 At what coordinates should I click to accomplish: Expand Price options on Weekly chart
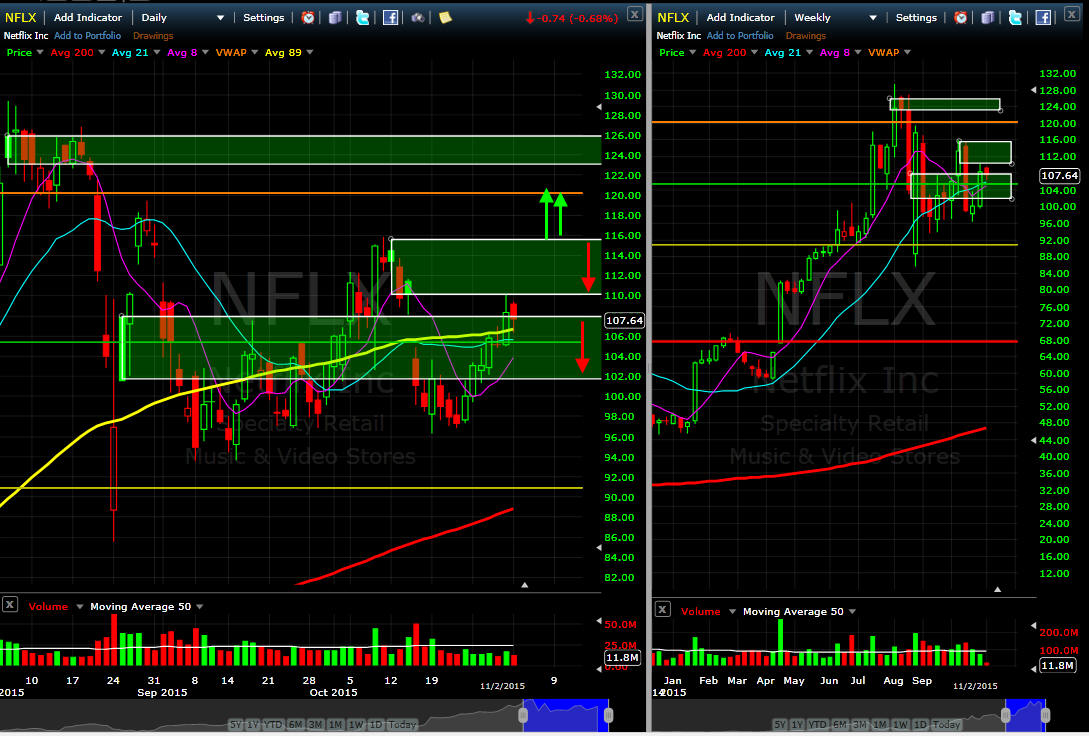coord(692,53)
